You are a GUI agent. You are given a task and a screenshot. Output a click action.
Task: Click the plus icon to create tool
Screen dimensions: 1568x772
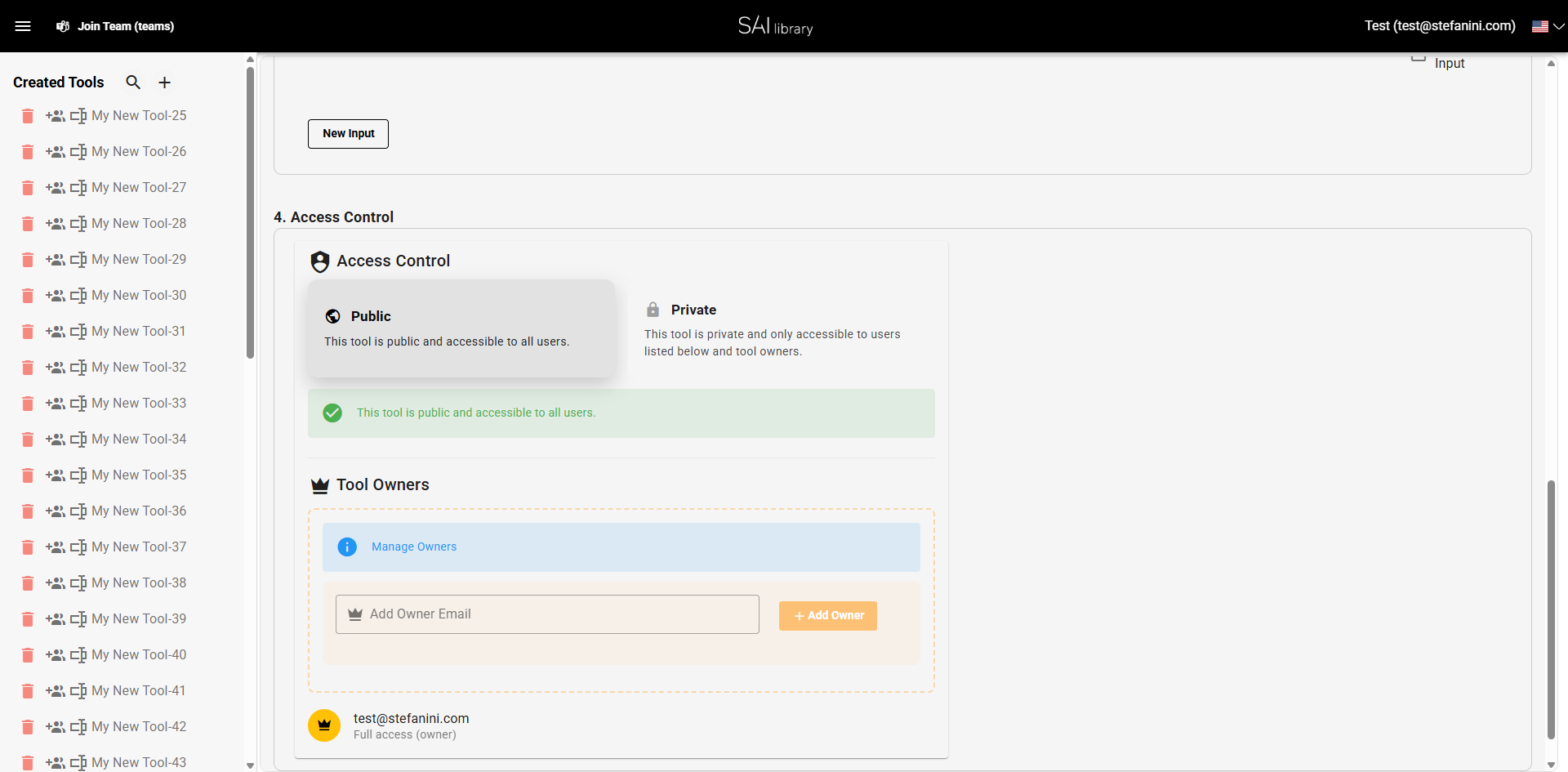(x=164, y=83)
